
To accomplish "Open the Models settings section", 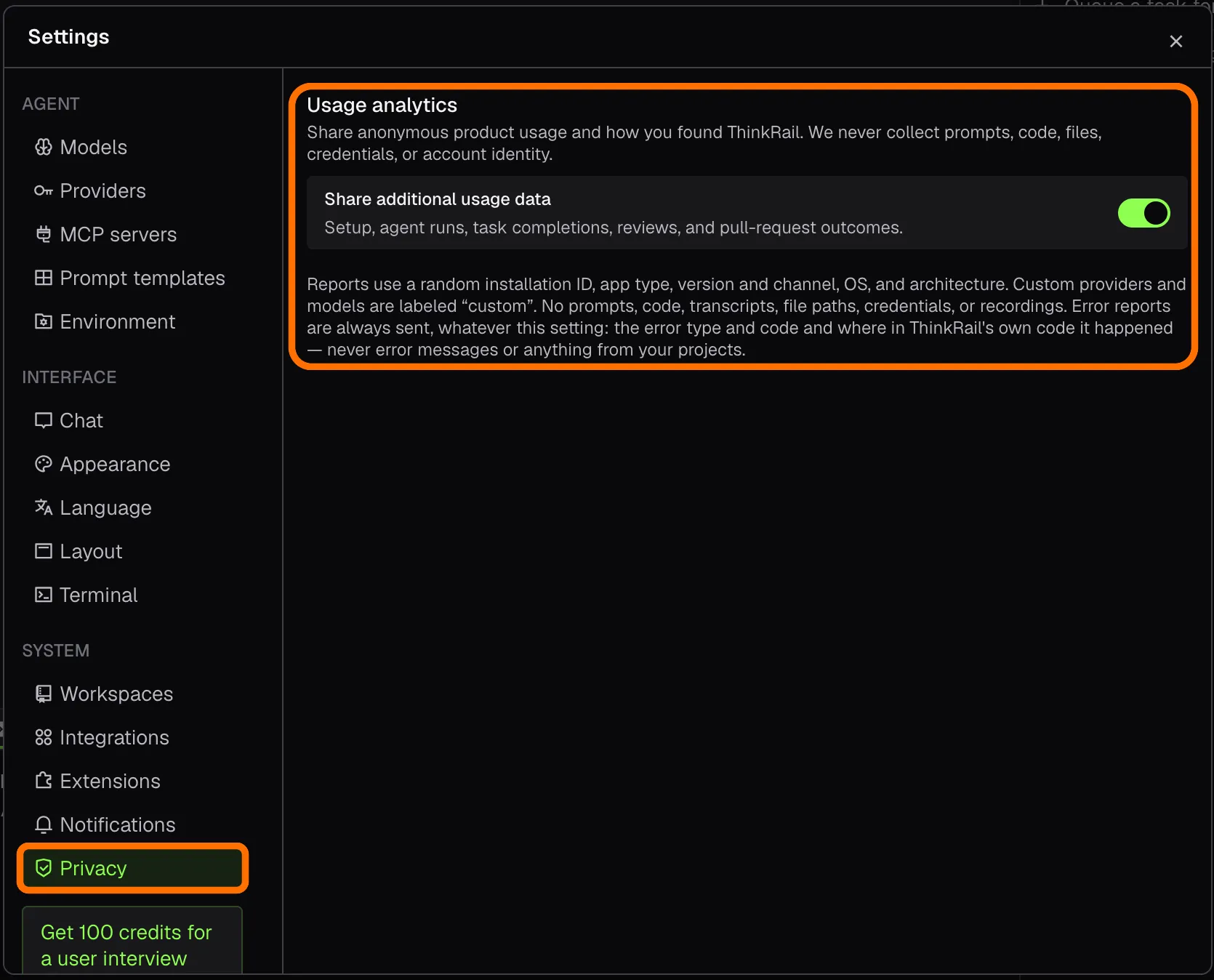I will pyautogui.click(x=132, y=148).
